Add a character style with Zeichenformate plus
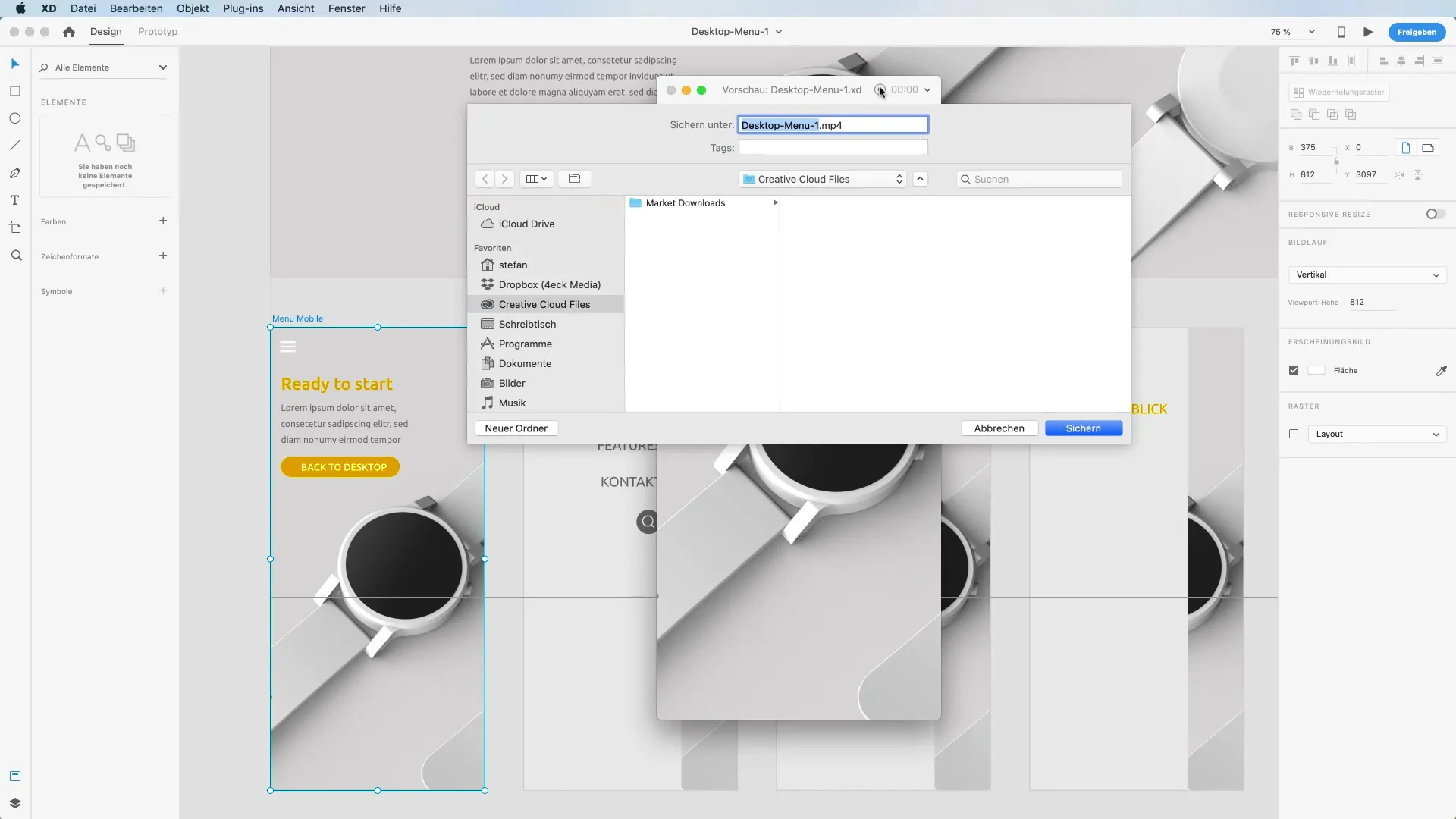This screenshot has width=1456, height=819. (163, 256)
